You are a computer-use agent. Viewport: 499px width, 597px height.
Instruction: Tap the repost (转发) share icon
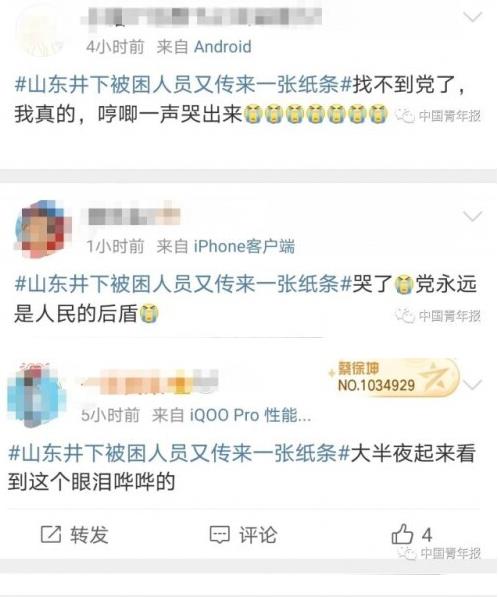click(x=51, y=534)
